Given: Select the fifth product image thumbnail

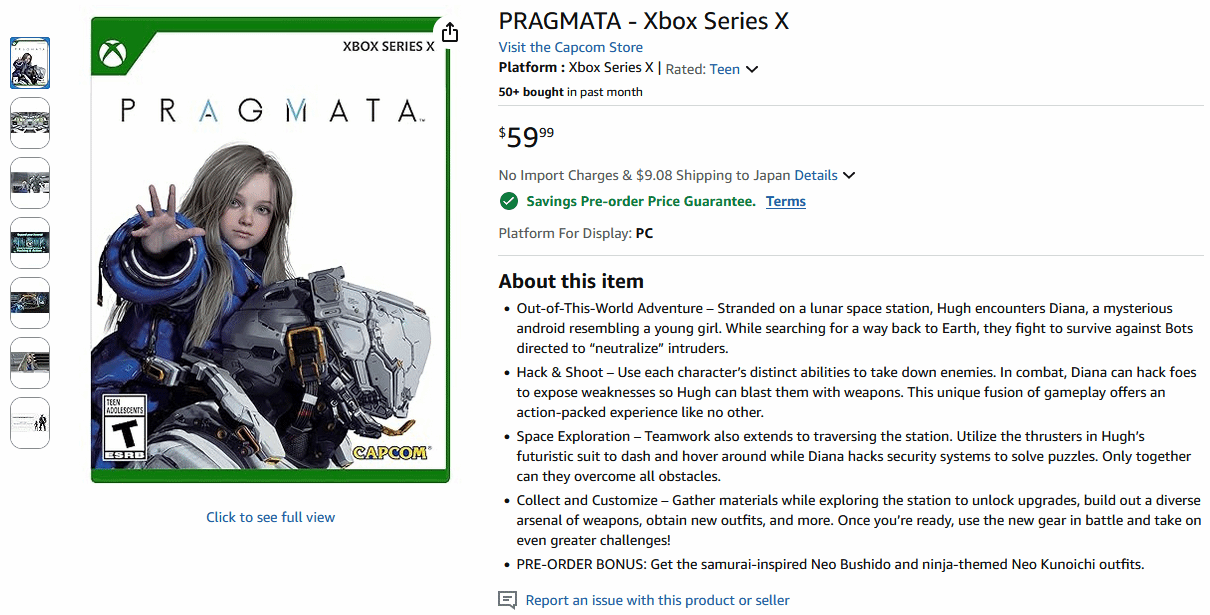Looking at the screenshot, I should (30, 303).
